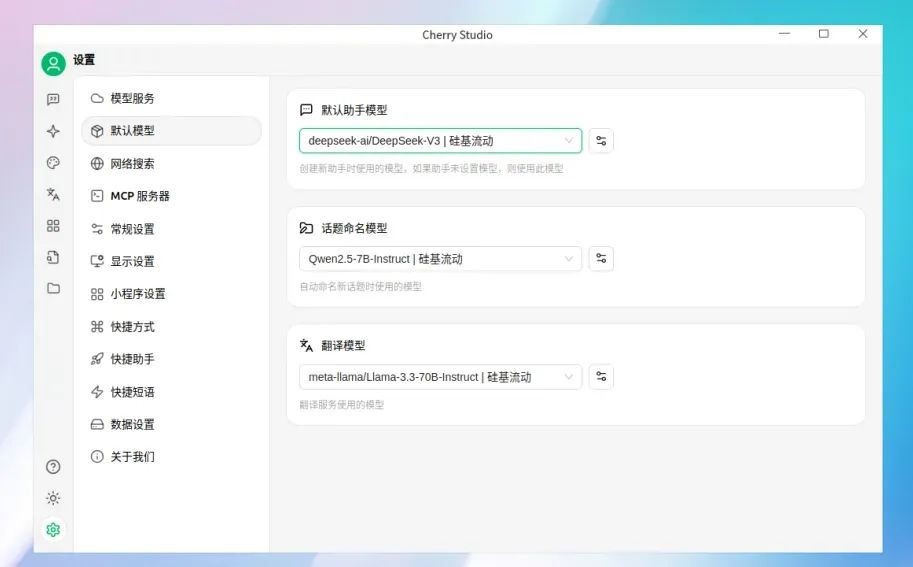
Task: Click the 话题命名模型 folder icon
Action: [306, 228]
